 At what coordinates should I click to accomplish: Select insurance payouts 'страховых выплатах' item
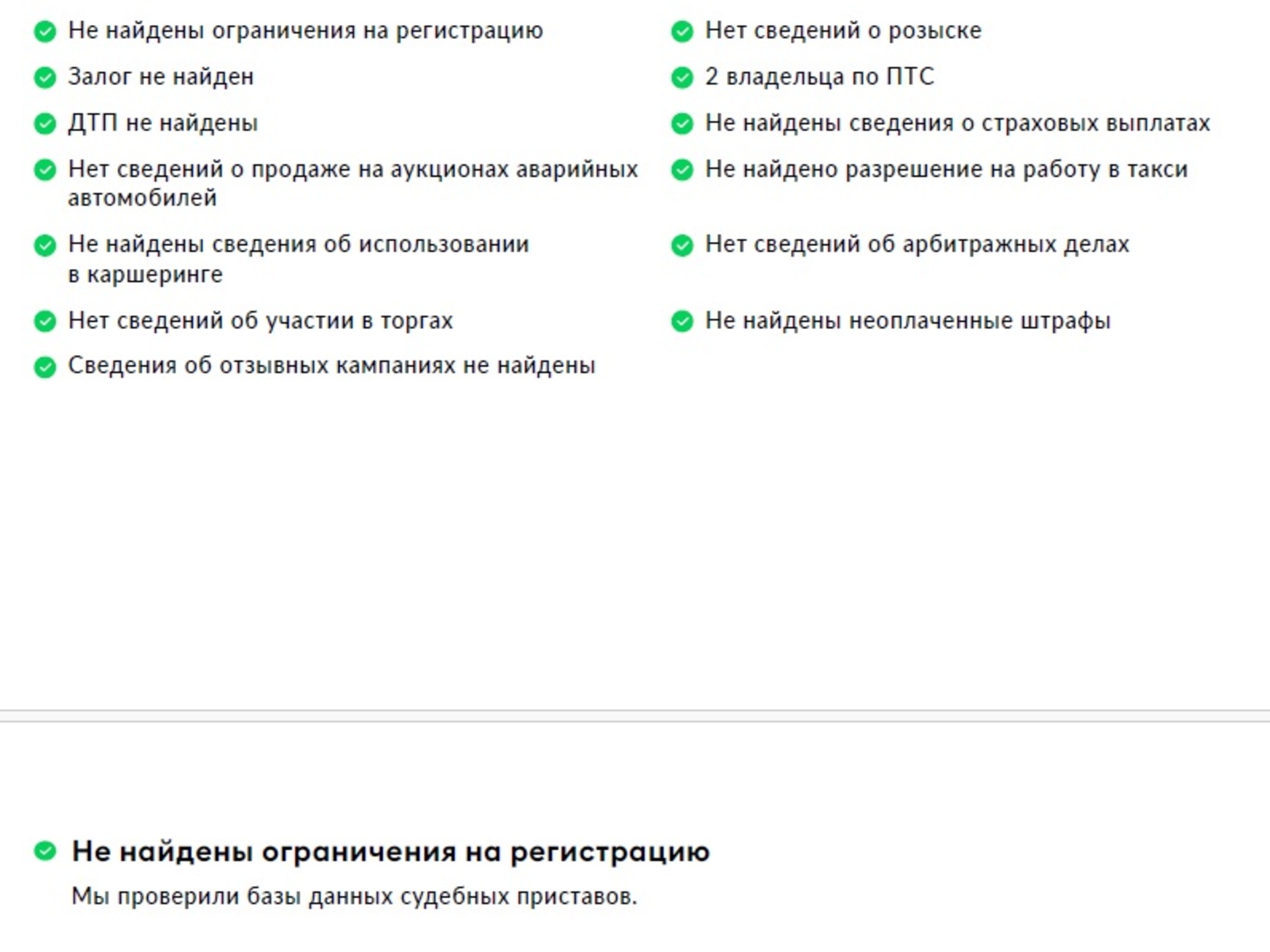coord(957,123)
